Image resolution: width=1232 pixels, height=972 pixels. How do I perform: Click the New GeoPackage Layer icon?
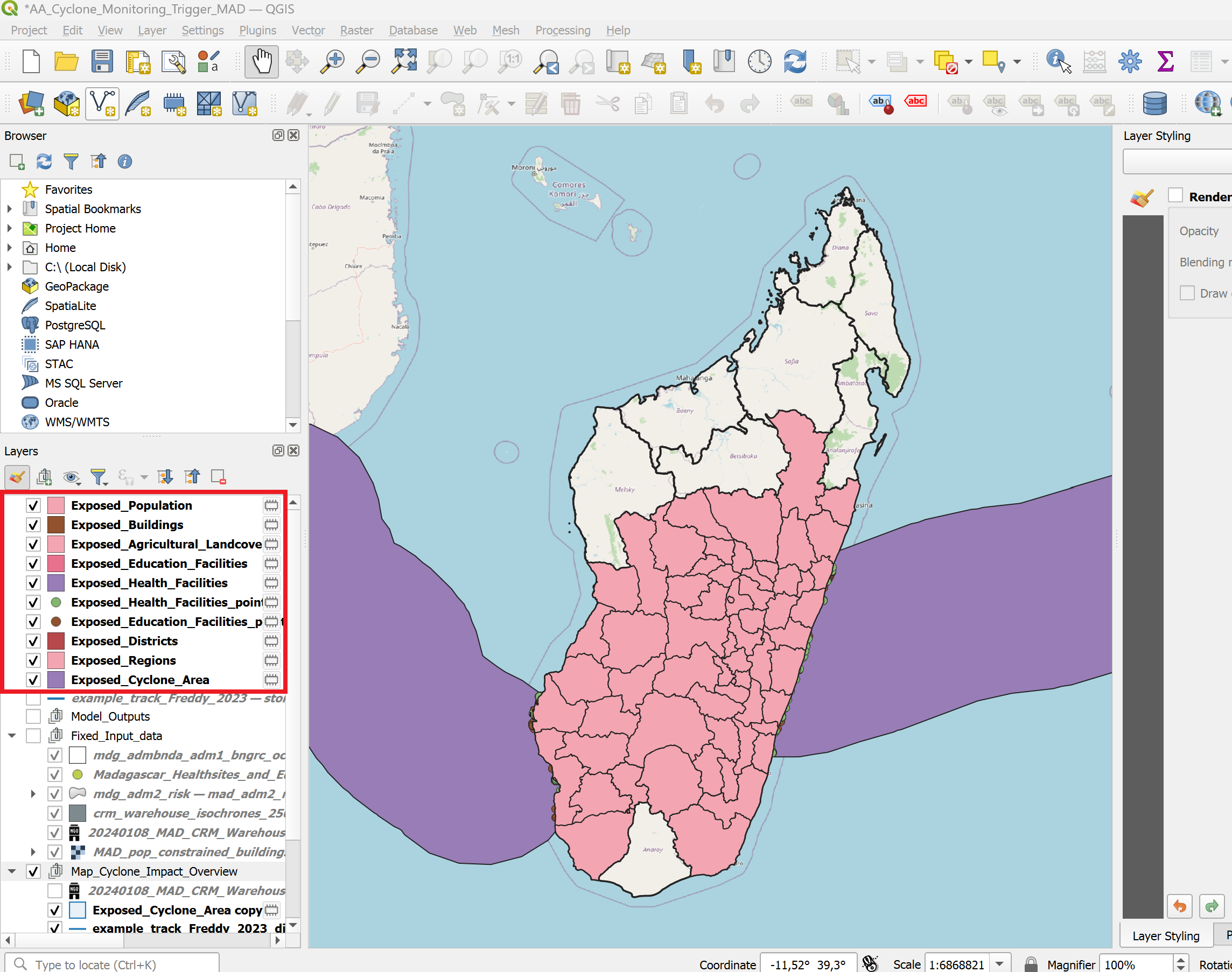point(67,103)
